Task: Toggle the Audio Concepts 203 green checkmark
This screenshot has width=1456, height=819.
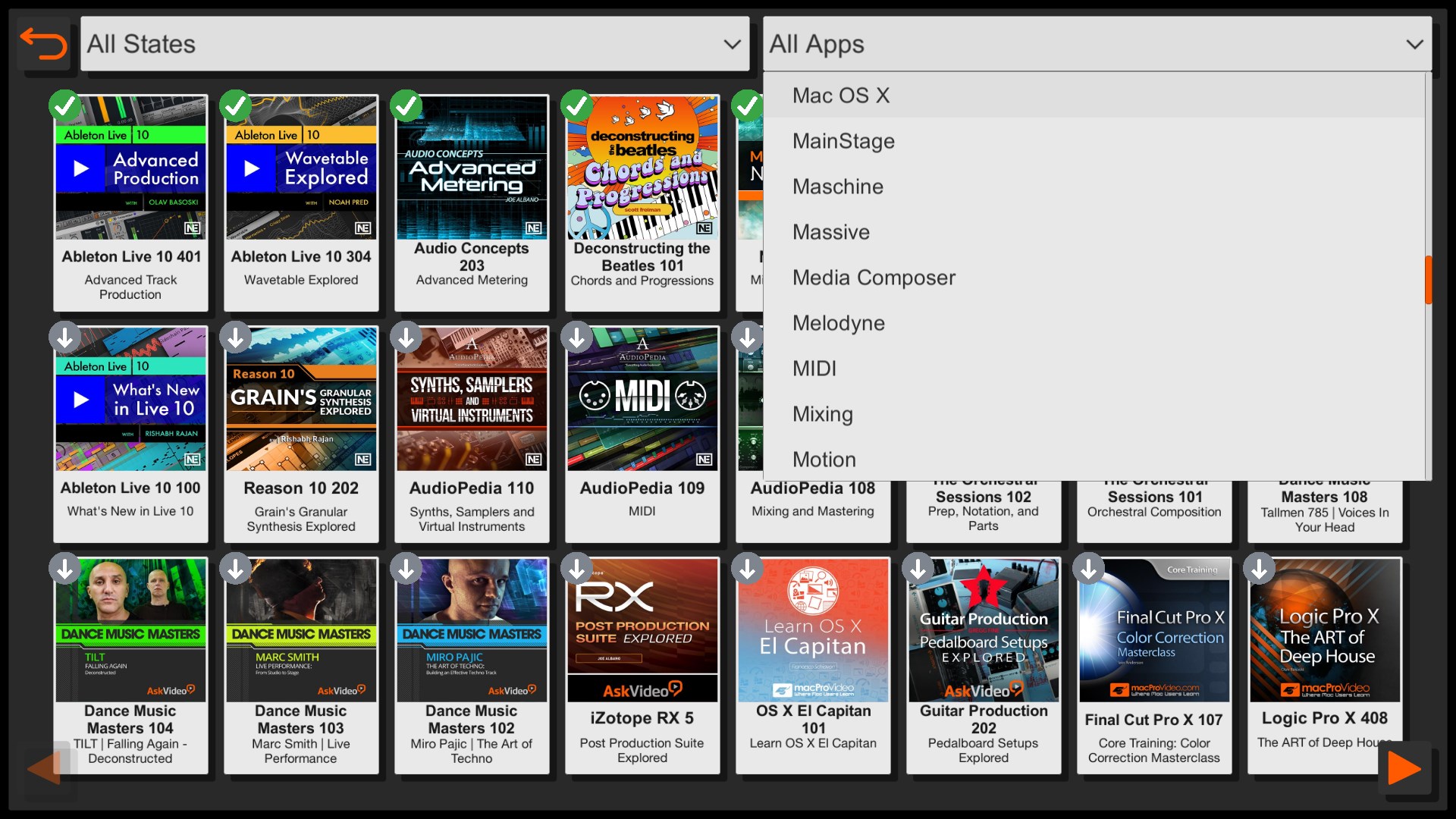Action: pos(406,106)
